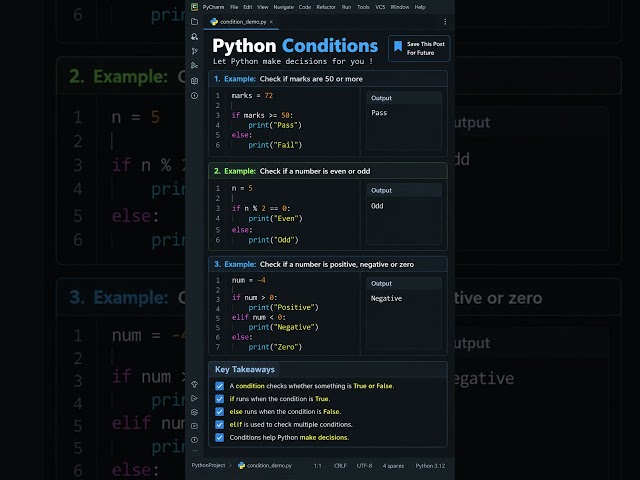Open the UTF-8 encoding selector
The height and width of the screenshot is (480, 640).
coord(364,466)
